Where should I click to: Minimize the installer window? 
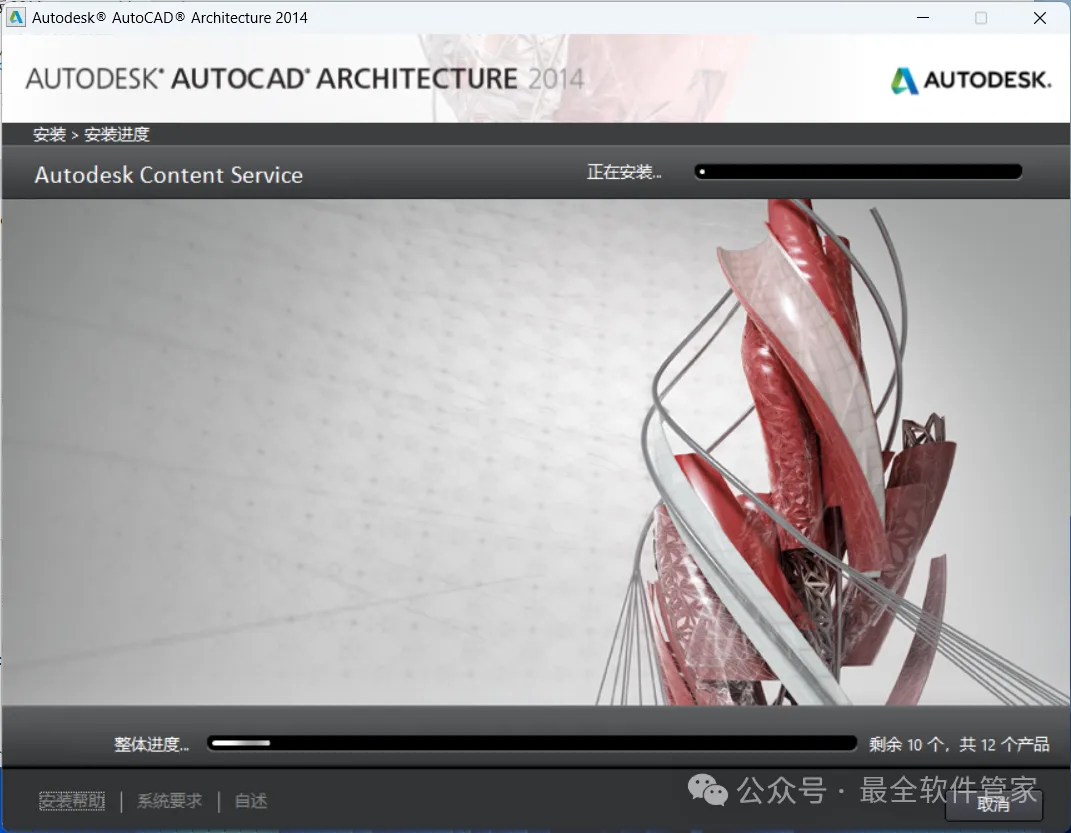click(x=923, y=17)
